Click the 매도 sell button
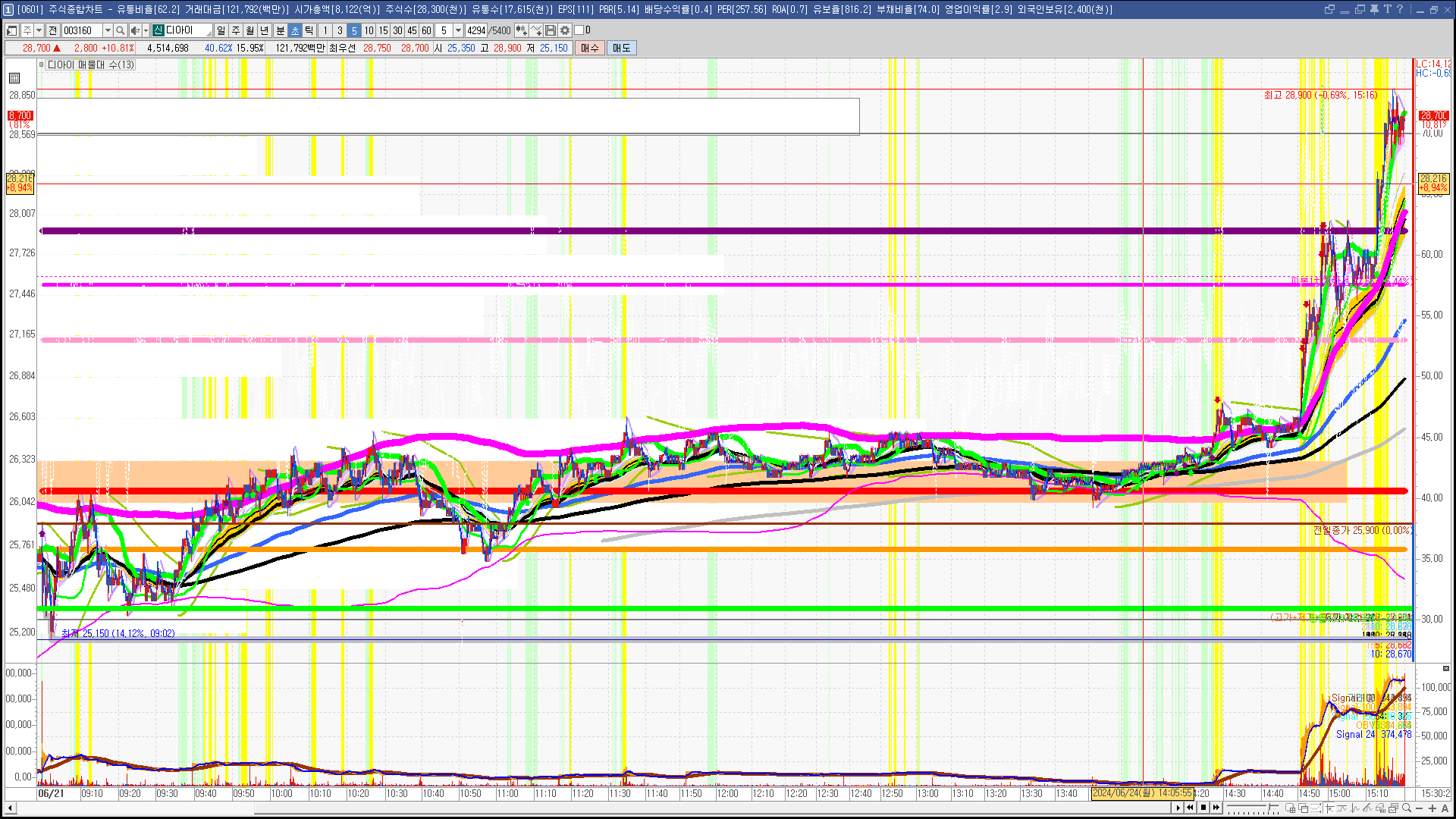 pyautogui.click(x=622, y=48)
